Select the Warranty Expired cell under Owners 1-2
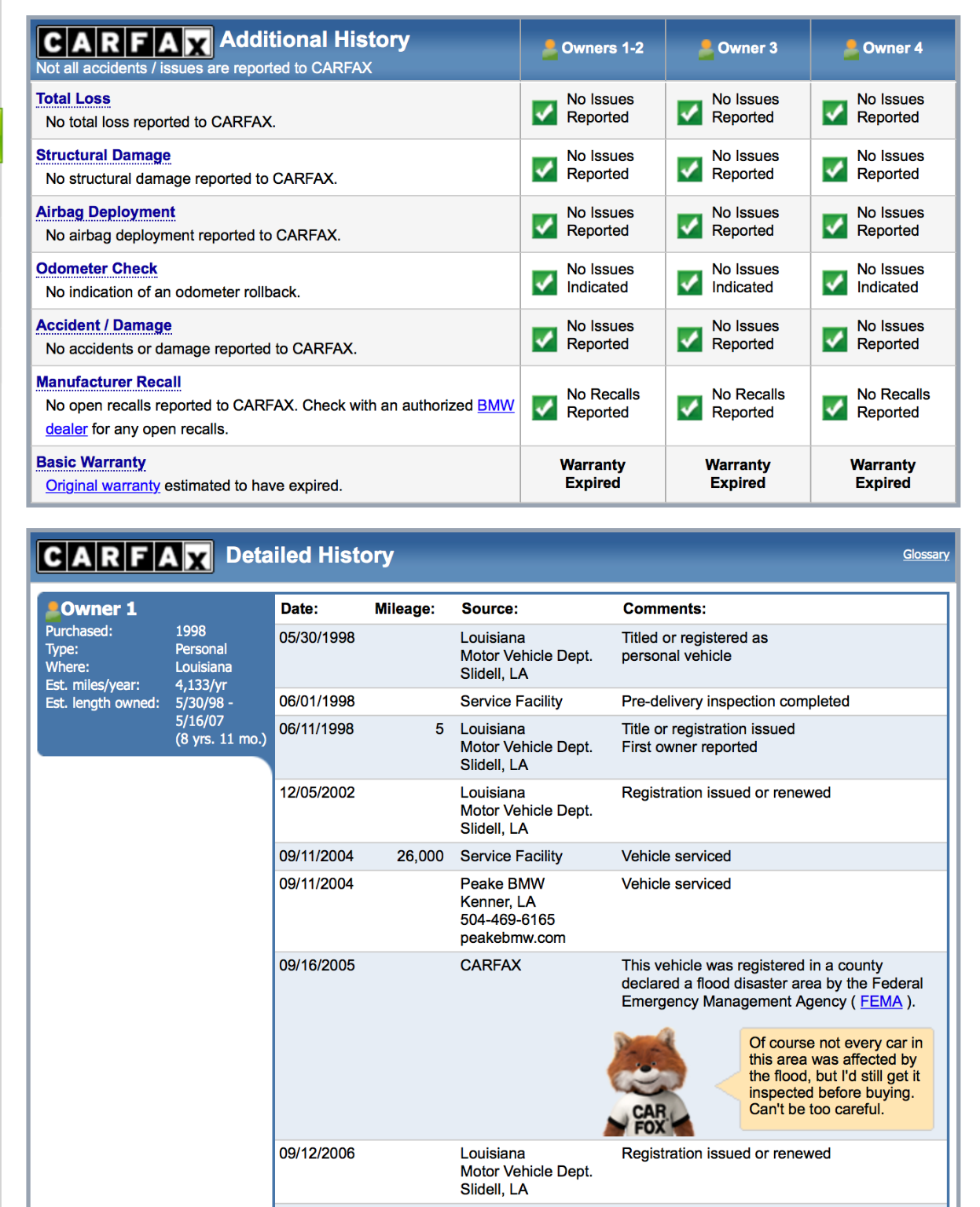 click(593, 474)
